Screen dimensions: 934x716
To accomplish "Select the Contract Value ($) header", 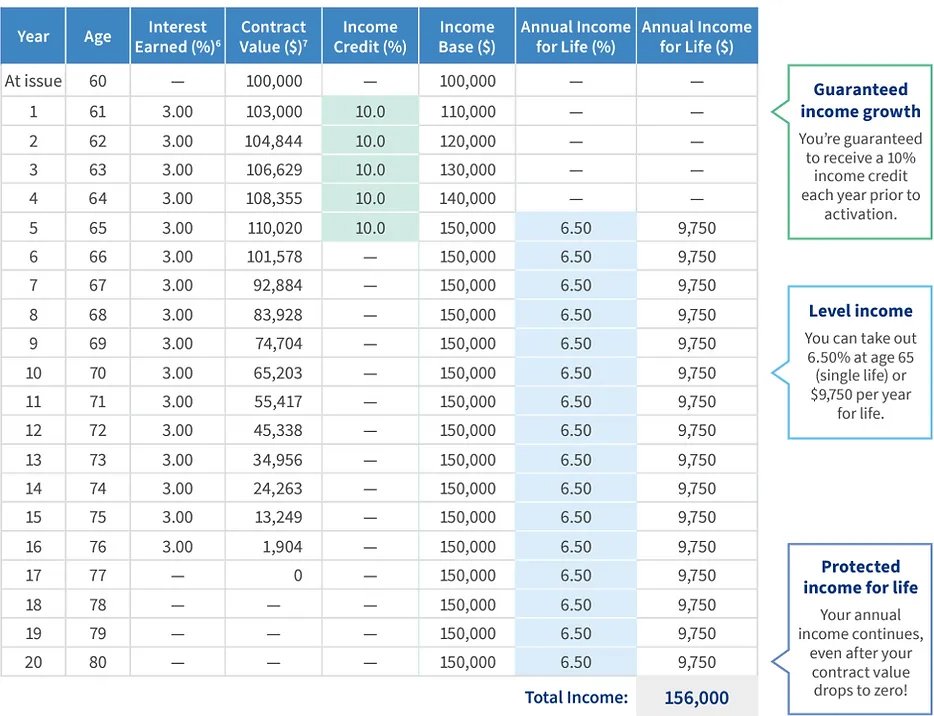I will tap(273, 36).
